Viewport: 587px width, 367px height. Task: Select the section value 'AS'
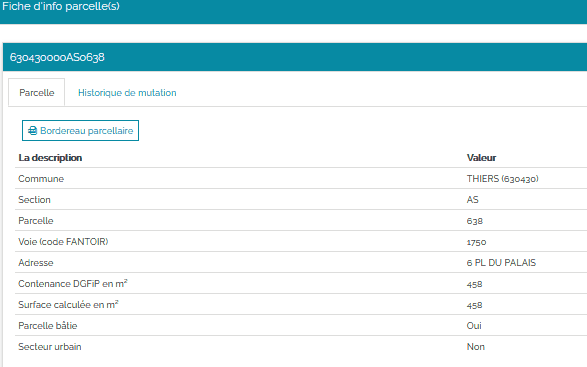point(472,200)
